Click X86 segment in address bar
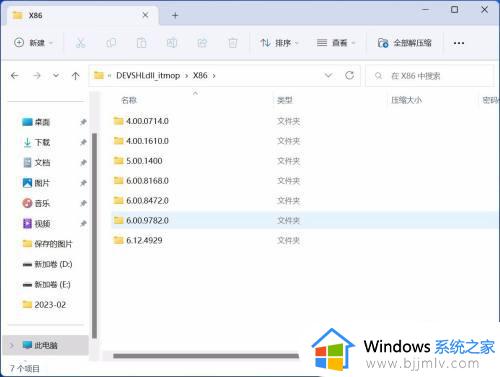500x377 pixels. click(200, 76)
